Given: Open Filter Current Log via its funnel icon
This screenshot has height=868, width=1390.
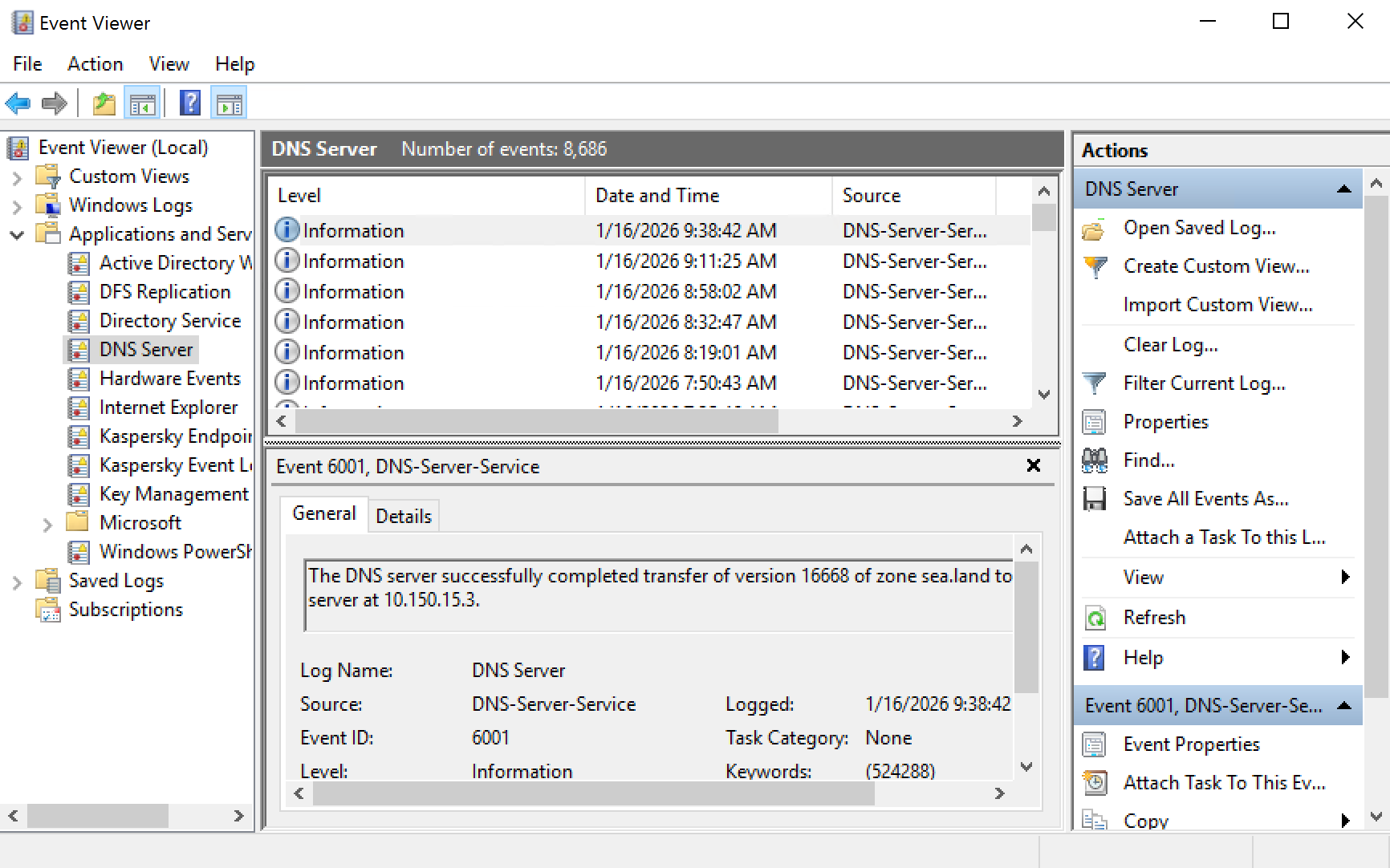Looking at the screenshot, I should click(1095, 383).
